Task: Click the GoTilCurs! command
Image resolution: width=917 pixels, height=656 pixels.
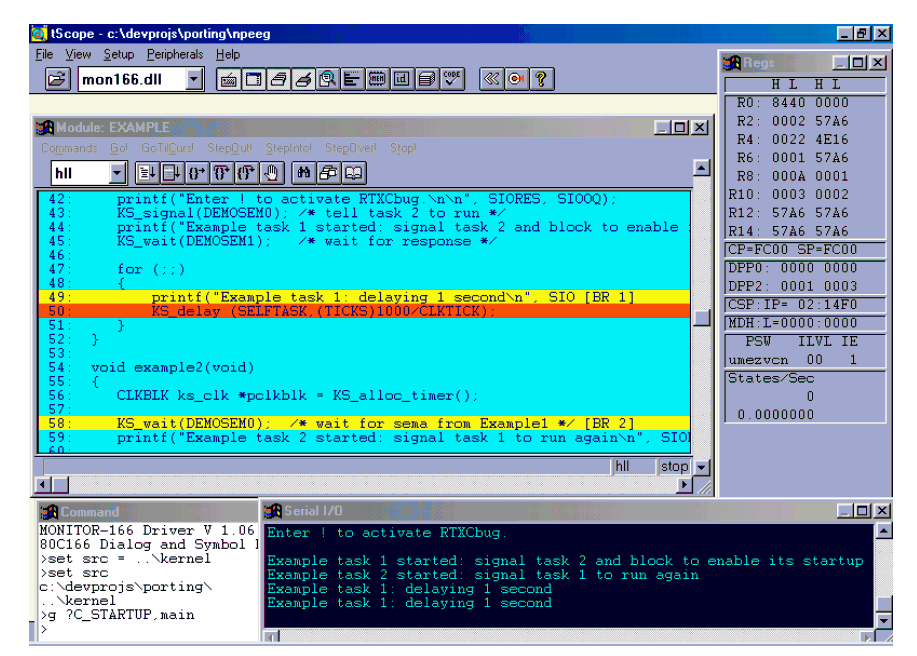Action: tap(169, 148)
